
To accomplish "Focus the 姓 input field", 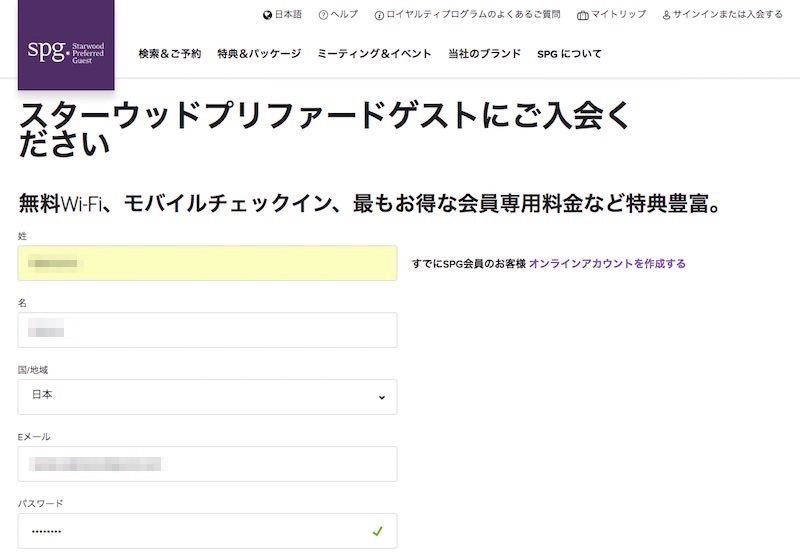I will click(x=208, y=263).
